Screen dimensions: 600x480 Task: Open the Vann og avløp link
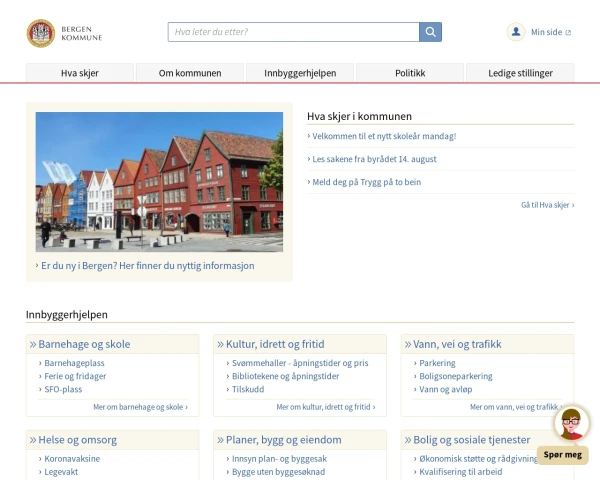446,389
